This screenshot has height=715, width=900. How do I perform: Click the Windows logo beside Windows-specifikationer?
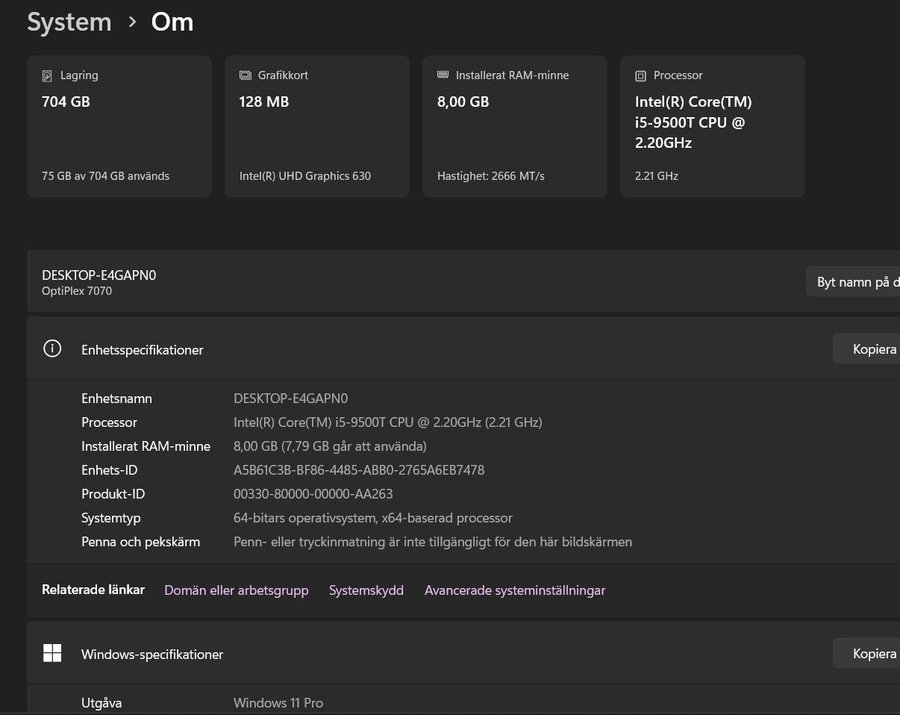[x=52, y=653]
